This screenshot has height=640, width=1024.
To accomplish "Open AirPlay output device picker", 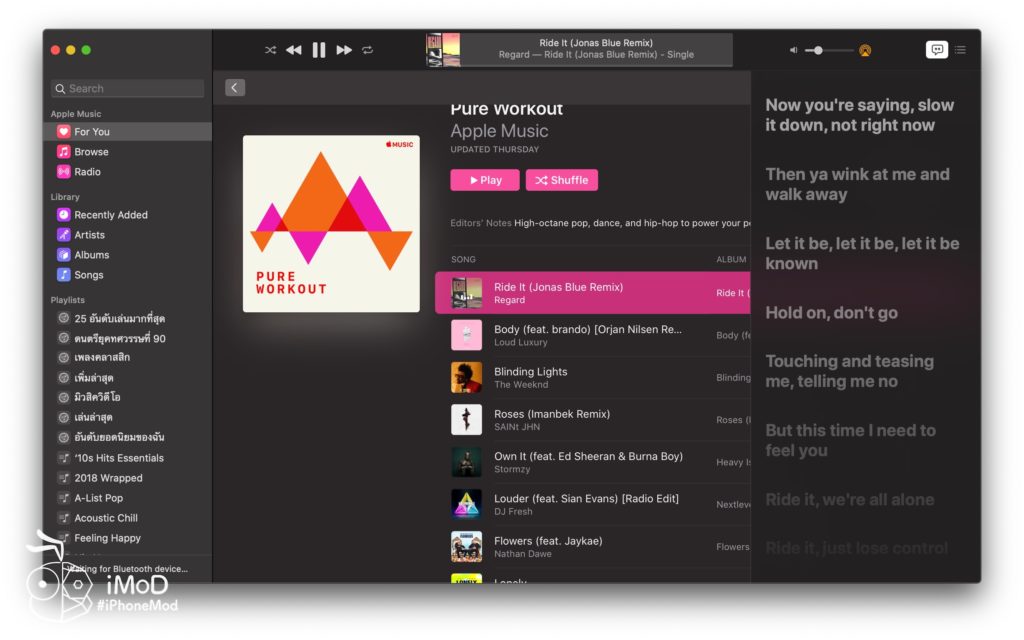I will 865,50.
